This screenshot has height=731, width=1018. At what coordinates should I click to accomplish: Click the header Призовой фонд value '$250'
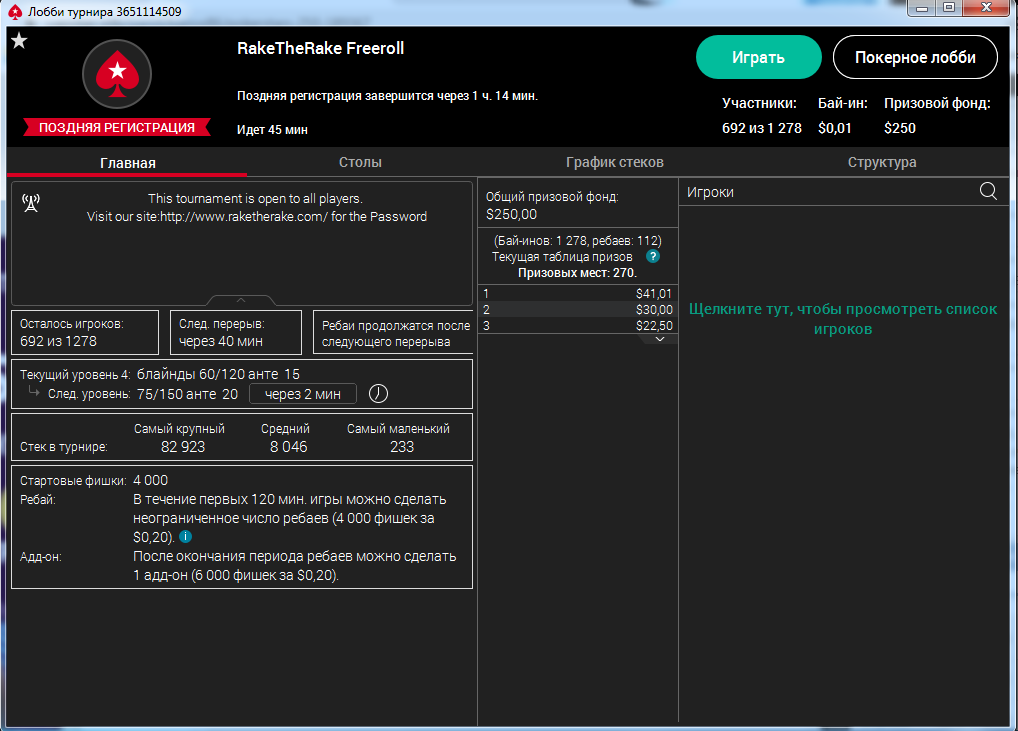900,129
